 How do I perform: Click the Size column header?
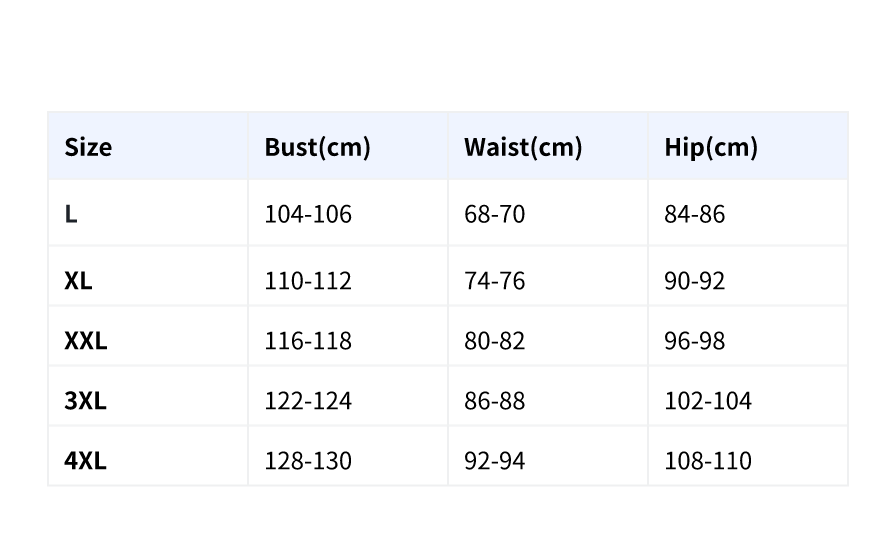click(x=88, y=147)
